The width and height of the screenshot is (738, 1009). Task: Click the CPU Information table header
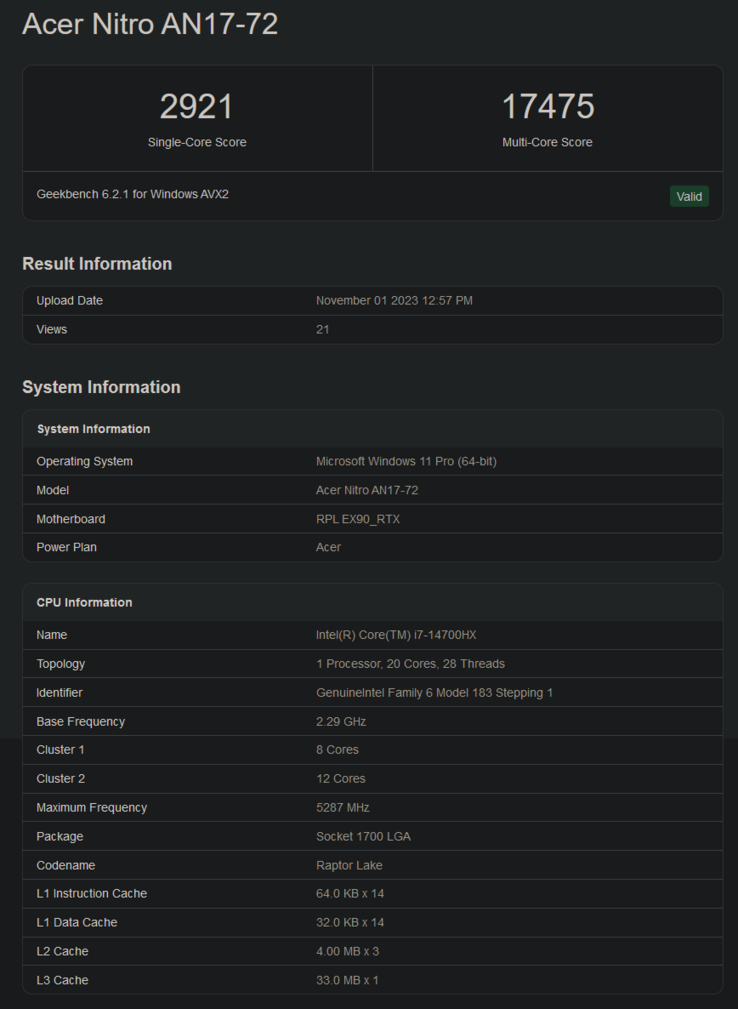coord(84,602)
